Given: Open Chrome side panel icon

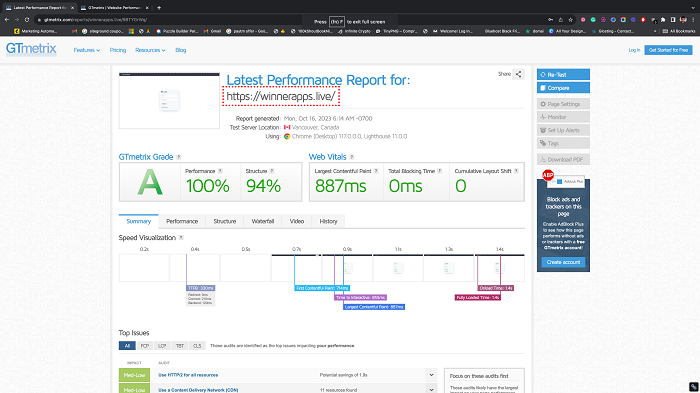Looking at the screenshot, I should tap(673, 20).
